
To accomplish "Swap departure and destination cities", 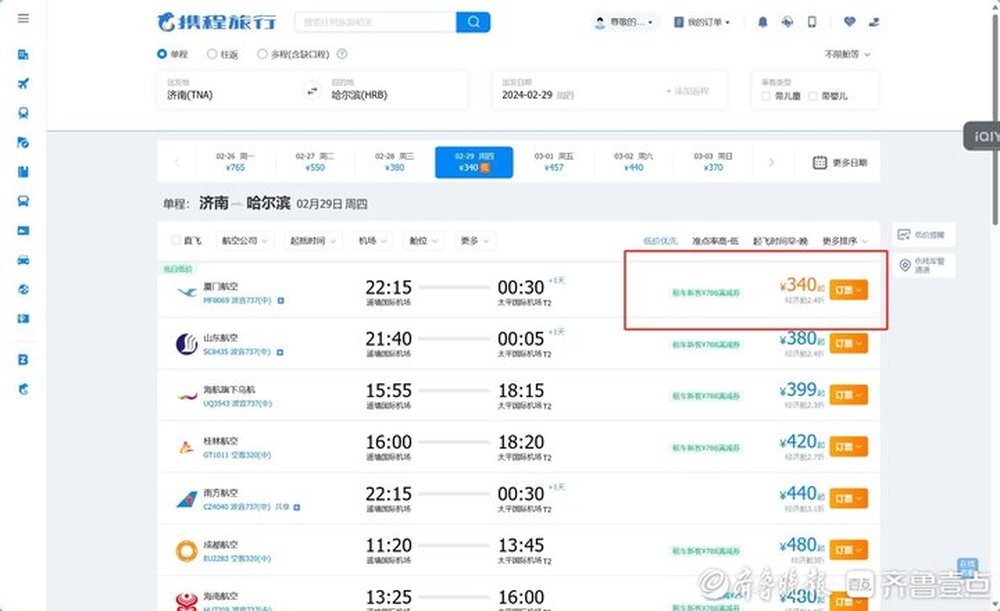I will pos(312,92).
